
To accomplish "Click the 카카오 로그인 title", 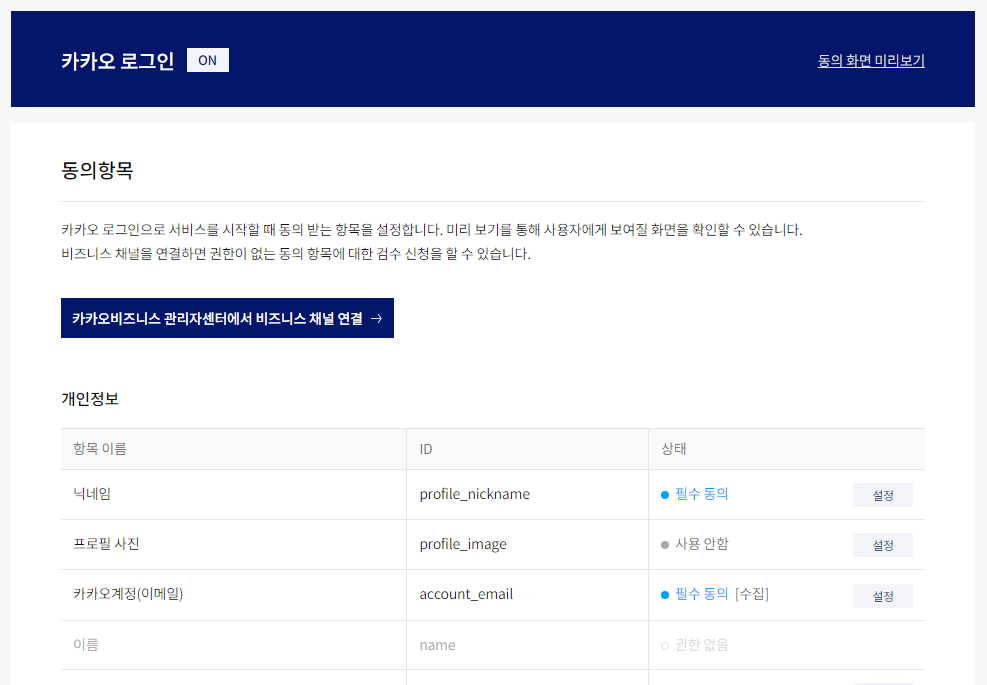I will [117, 60].
